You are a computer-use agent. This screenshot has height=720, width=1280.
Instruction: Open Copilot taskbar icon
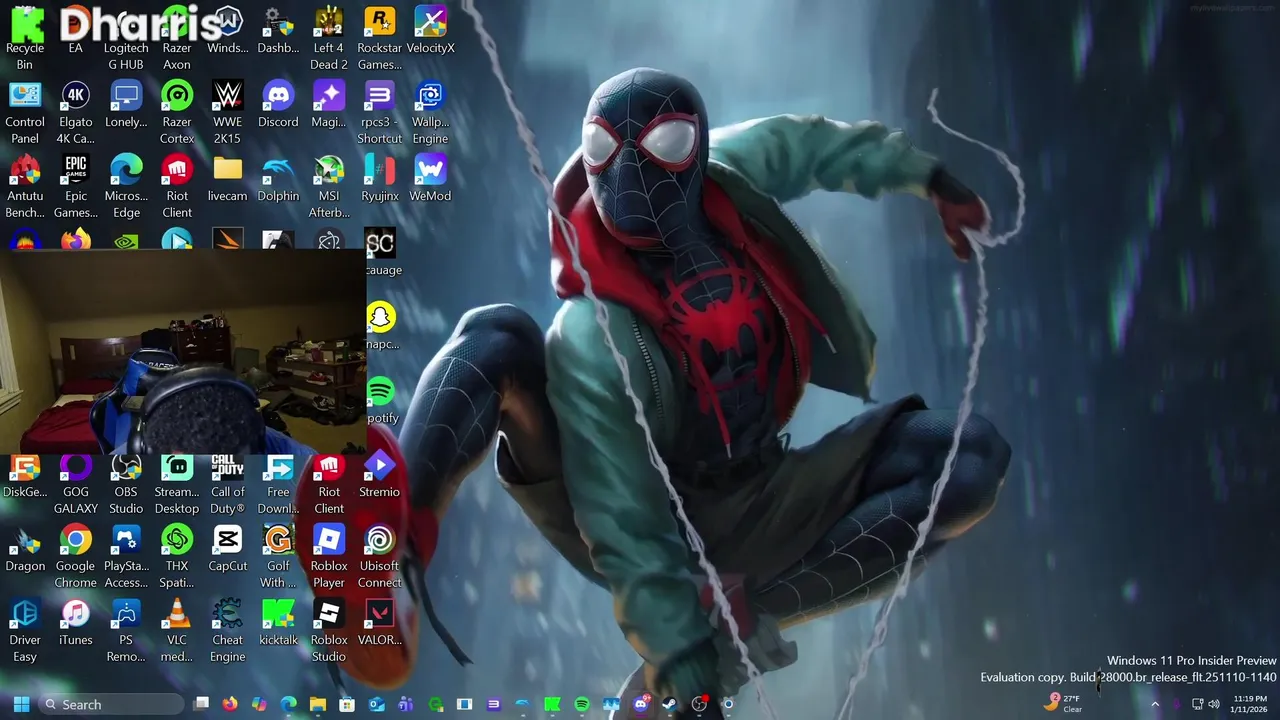tap(259, 704)
